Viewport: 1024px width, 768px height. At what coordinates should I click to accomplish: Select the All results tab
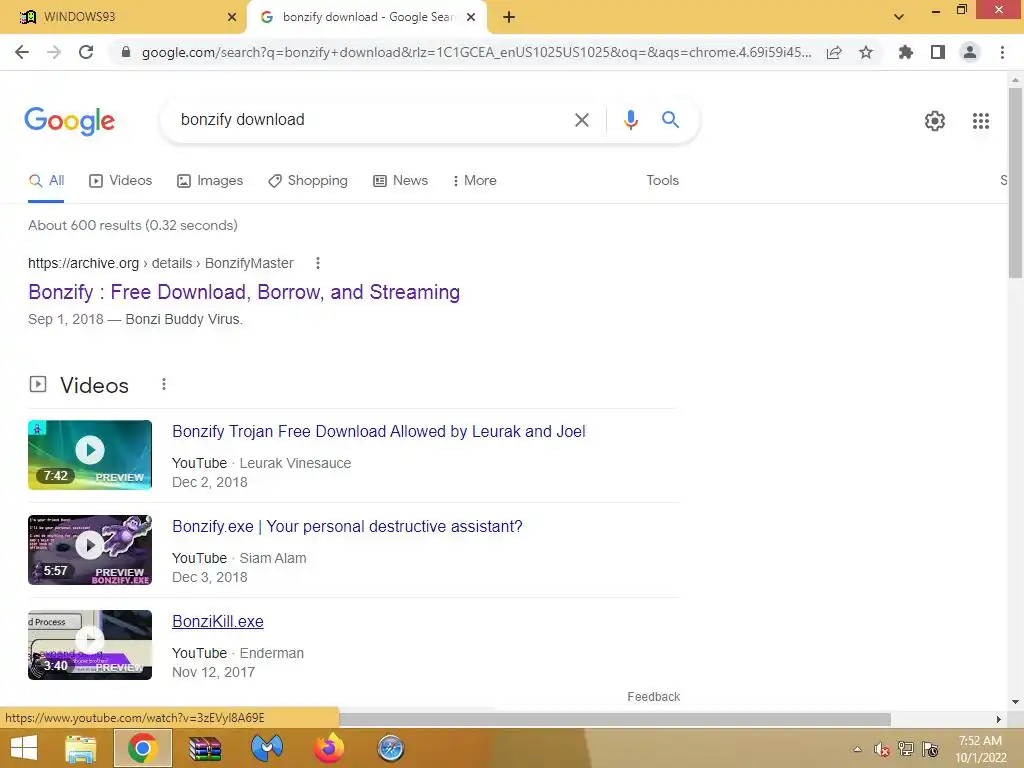click(46, 181)
